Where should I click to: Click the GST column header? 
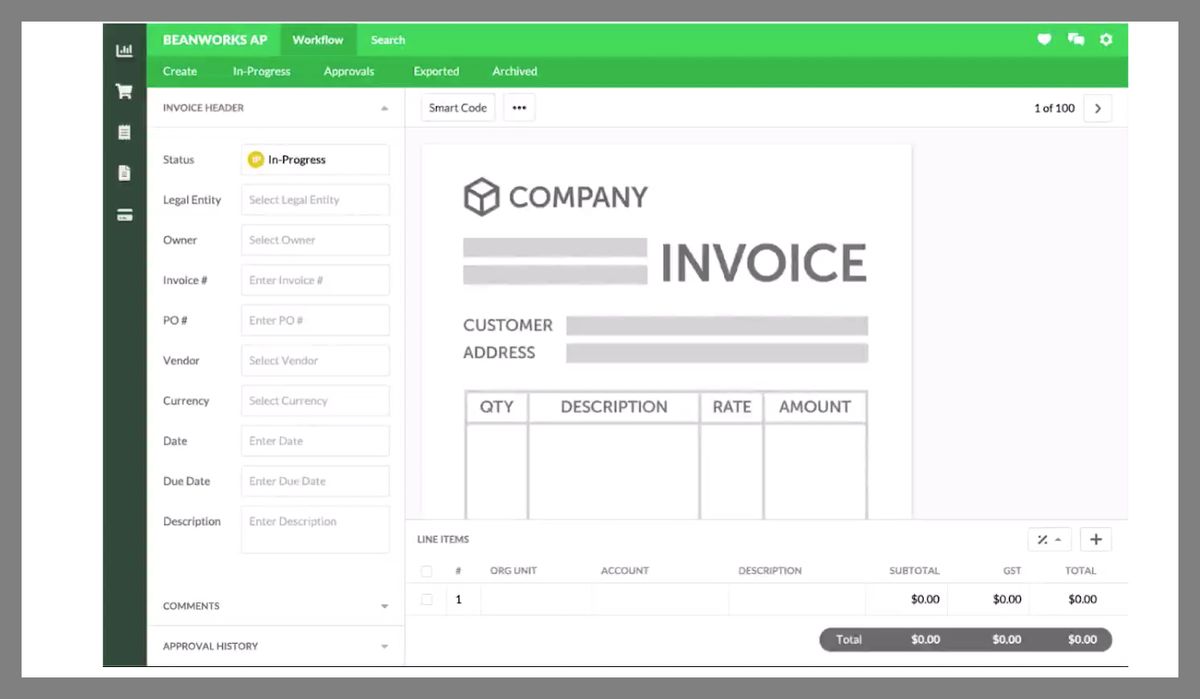[x=1013, y=571]
